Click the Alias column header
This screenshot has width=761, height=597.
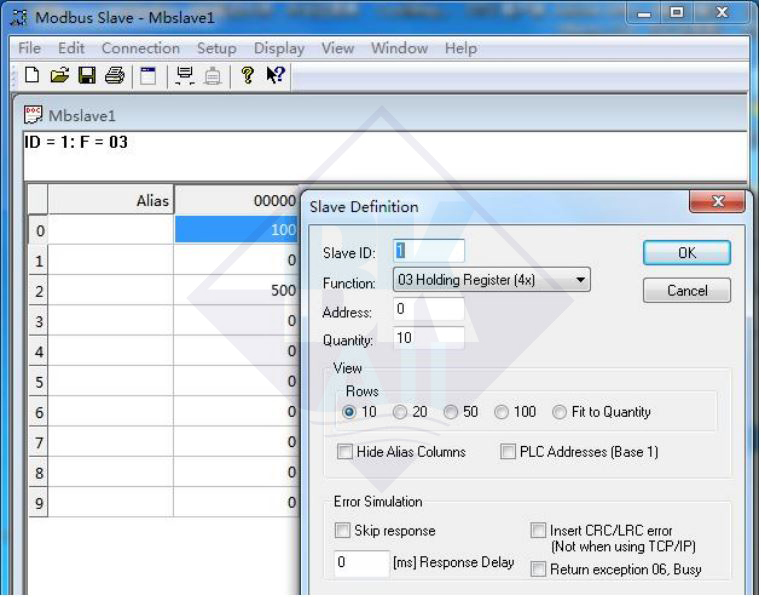click(x=111, y=199)
